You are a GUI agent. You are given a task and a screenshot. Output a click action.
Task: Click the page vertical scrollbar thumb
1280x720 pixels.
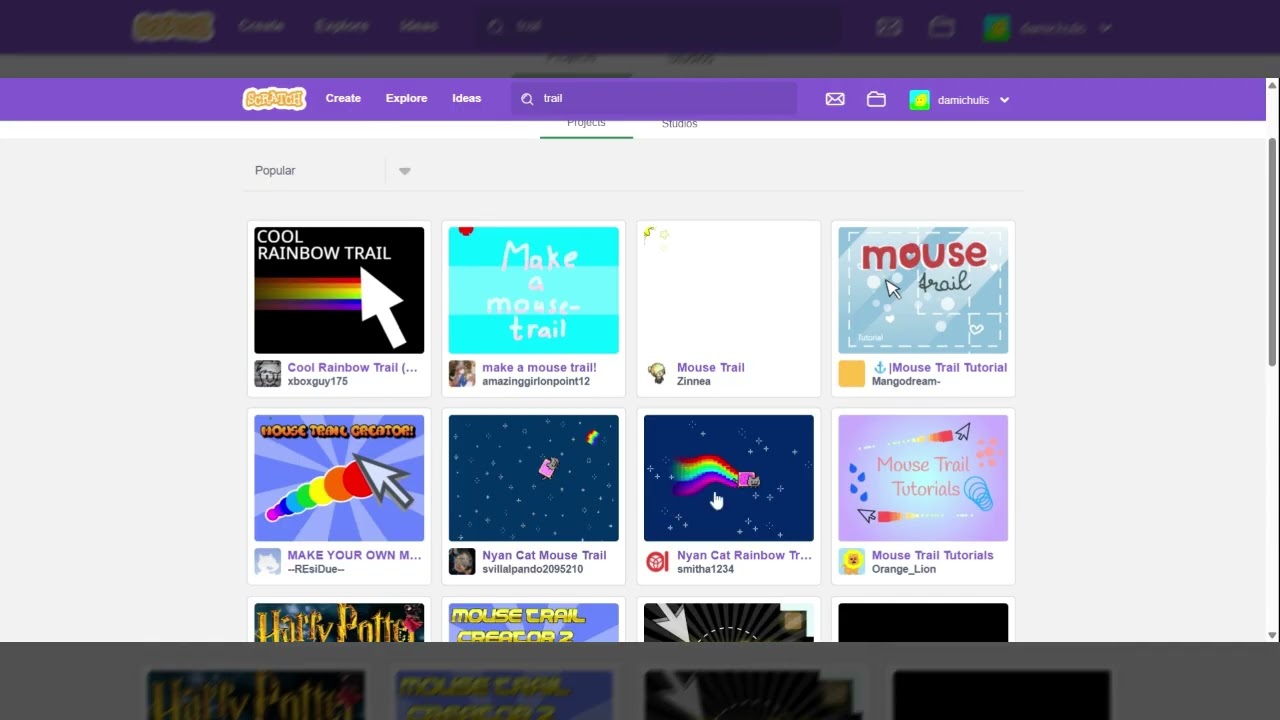[1272, 252]
